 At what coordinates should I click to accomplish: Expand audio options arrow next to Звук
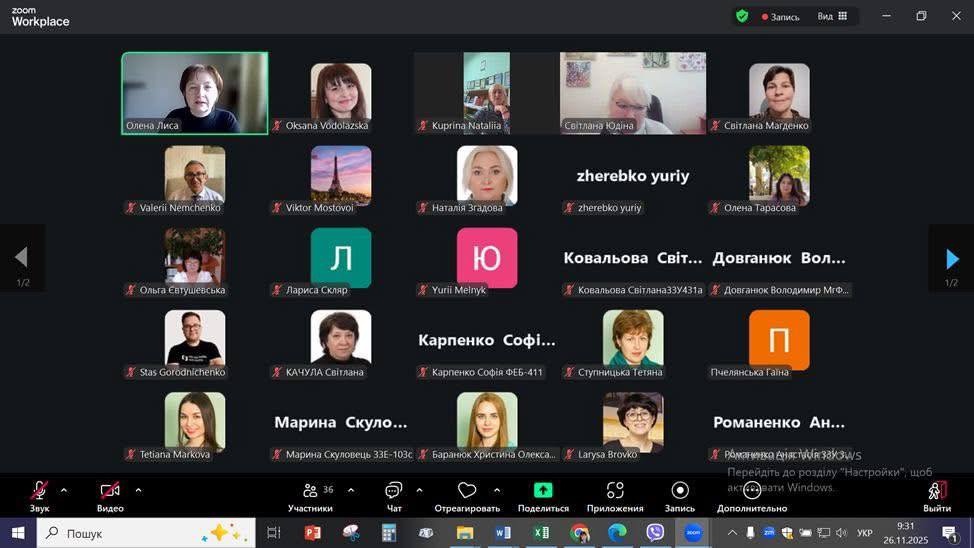coord(64,490)
